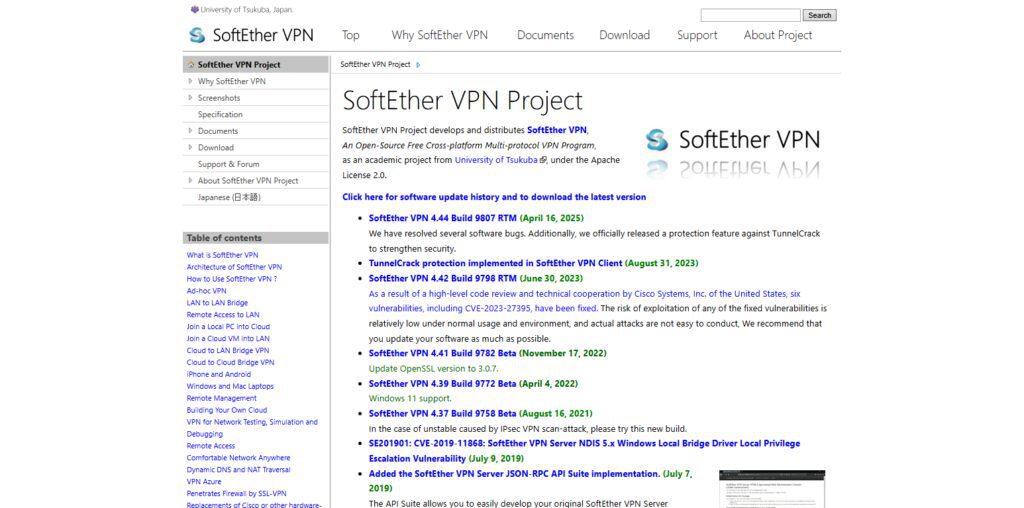Open Documents in the top navigation
The width and height of the screenshot is (1024, 508).
[x=545, y=35]
